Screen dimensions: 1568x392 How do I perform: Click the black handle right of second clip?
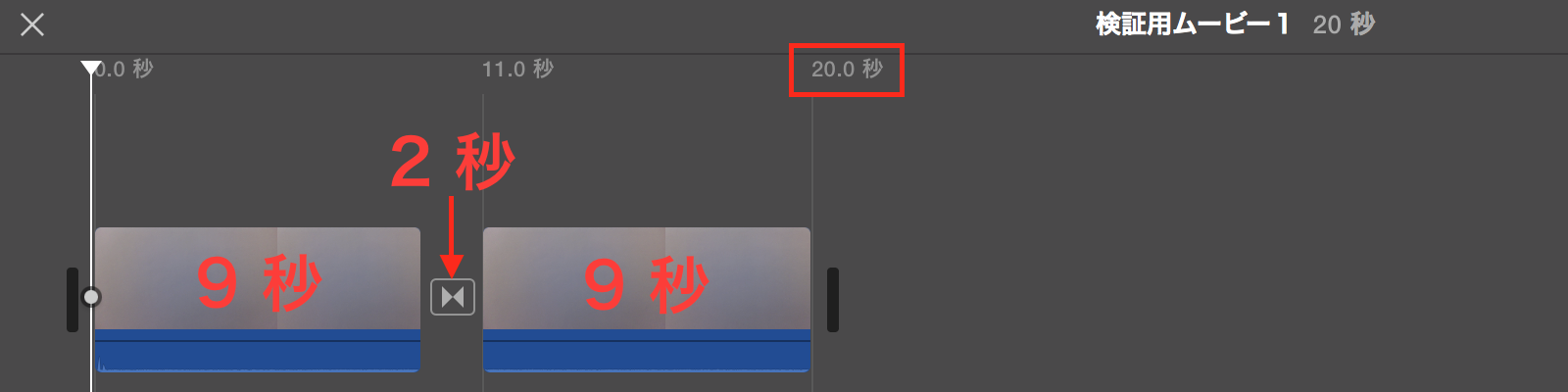tap(833, 300)
